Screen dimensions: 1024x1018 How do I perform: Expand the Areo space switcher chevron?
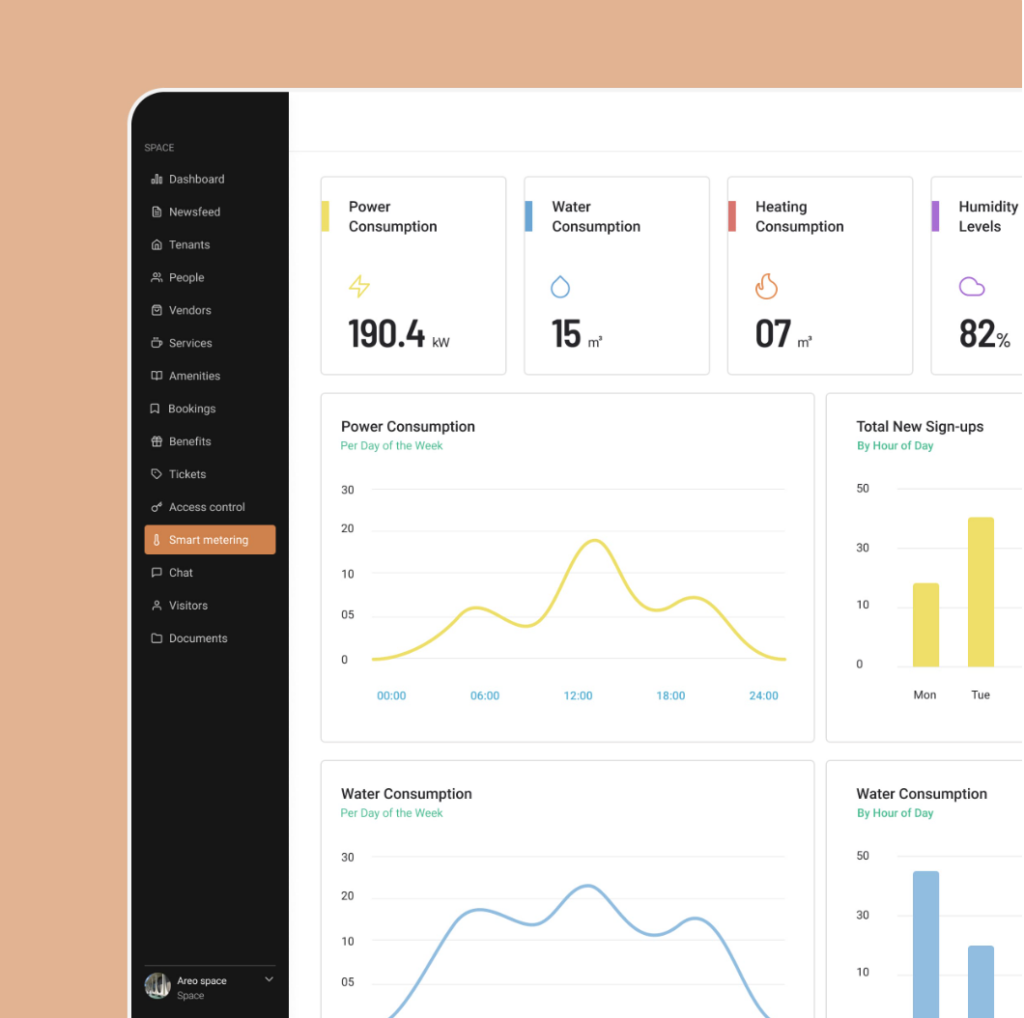click(269, 979)
